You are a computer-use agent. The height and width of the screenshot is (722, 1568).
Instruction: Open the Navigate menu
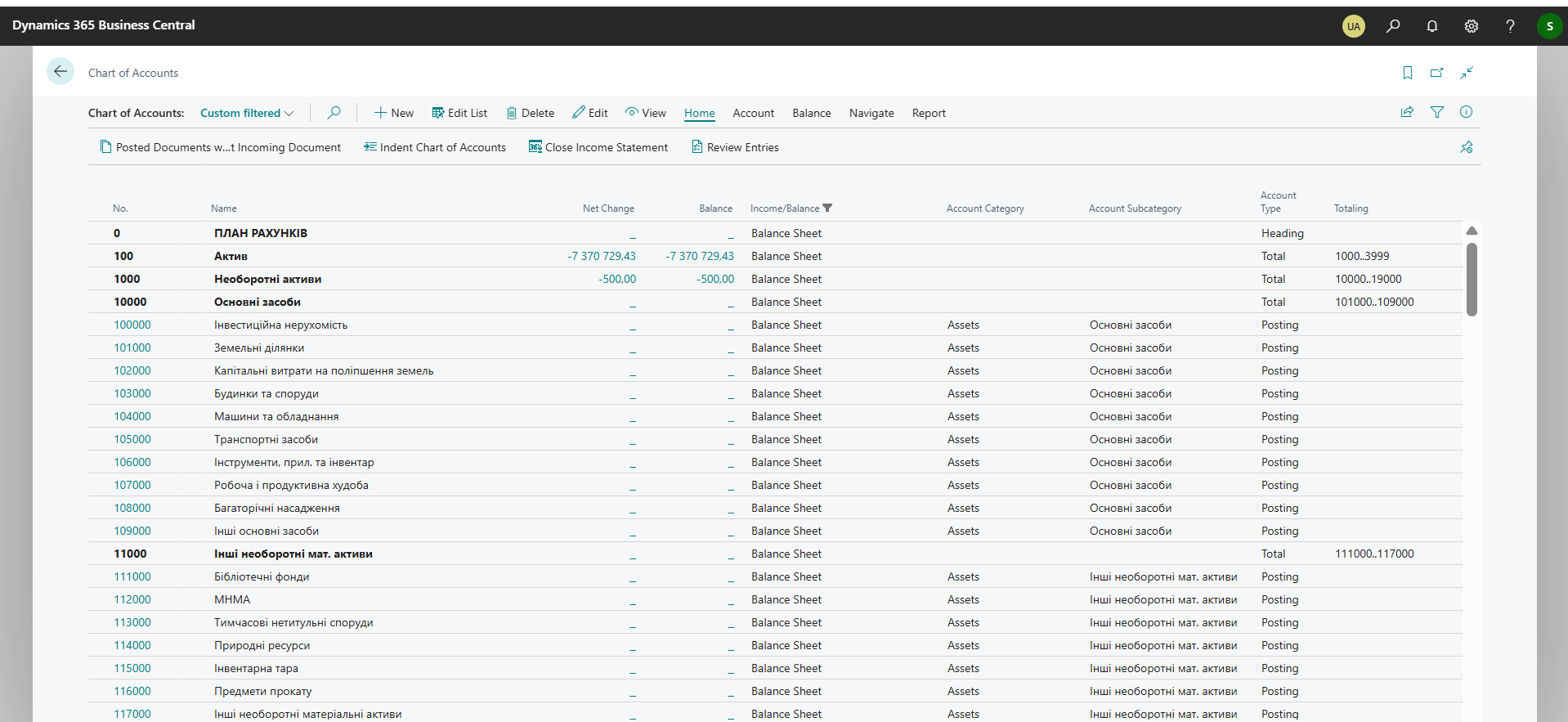(x=871, y=114)
